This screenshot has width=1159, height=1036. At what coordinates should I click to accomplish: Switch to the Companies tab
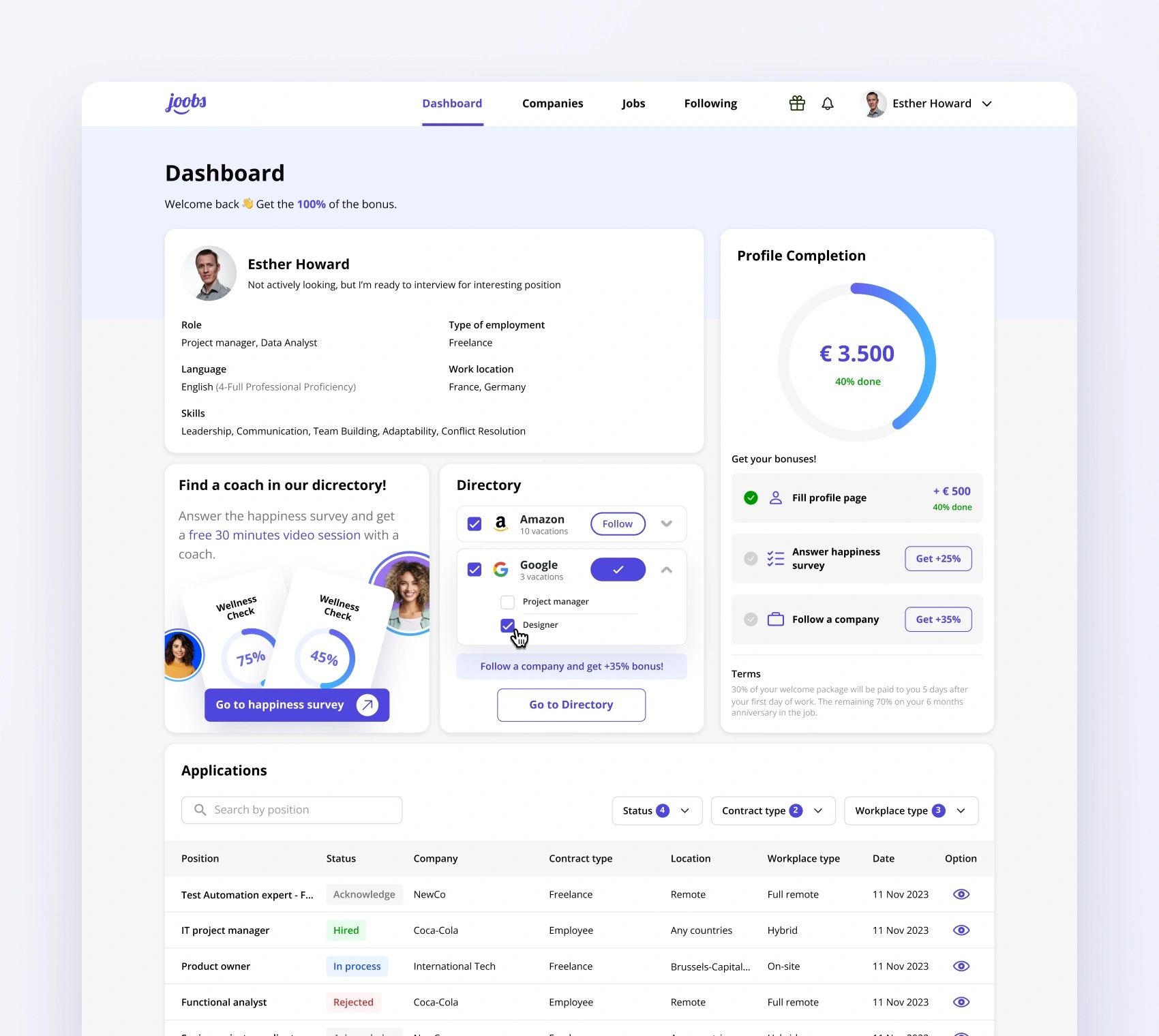(x=553, y=104)
